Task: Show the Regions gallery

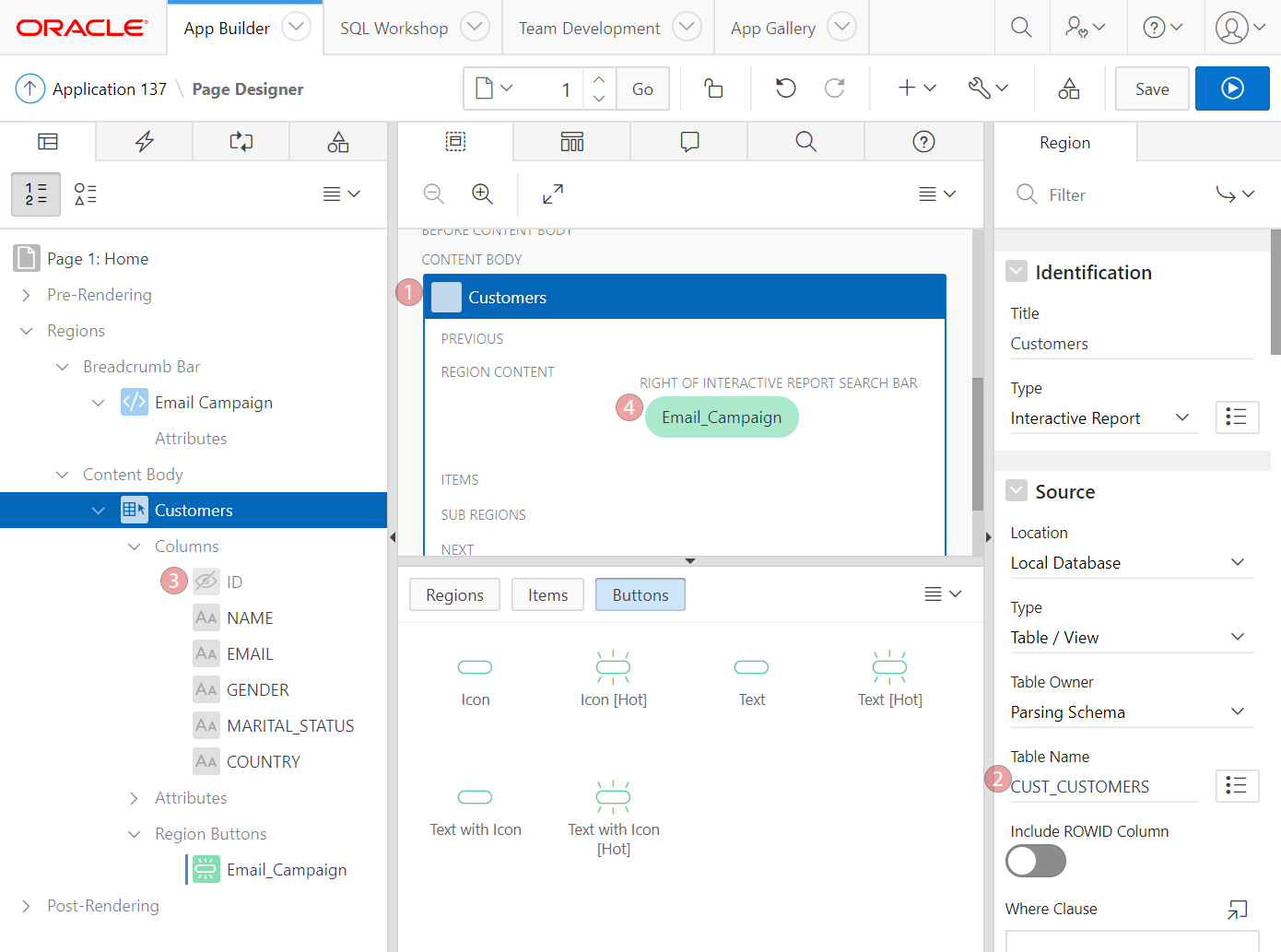Action: click(454, 594)
